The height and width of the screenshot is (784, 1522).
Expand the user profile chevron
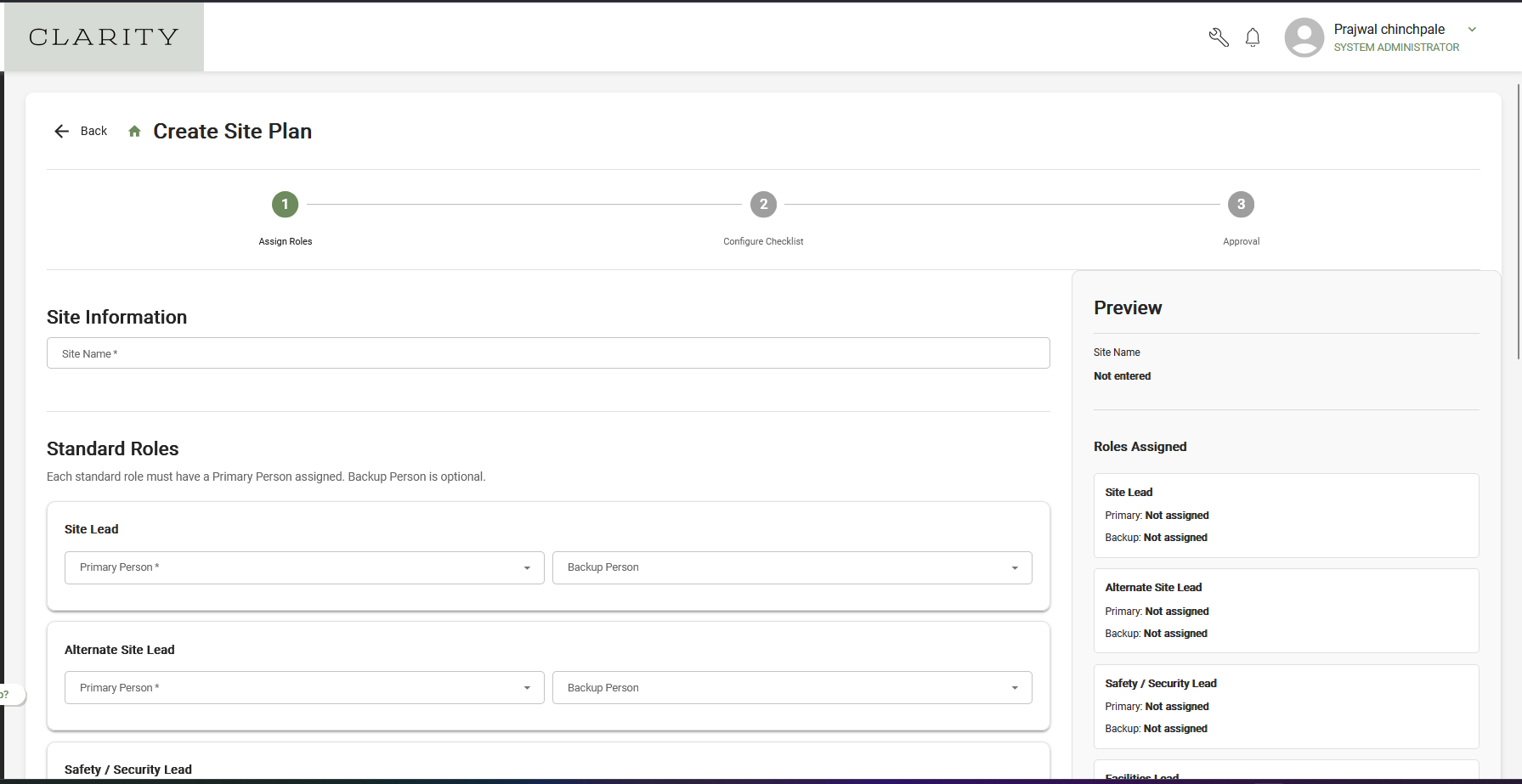click(1472, 30)
